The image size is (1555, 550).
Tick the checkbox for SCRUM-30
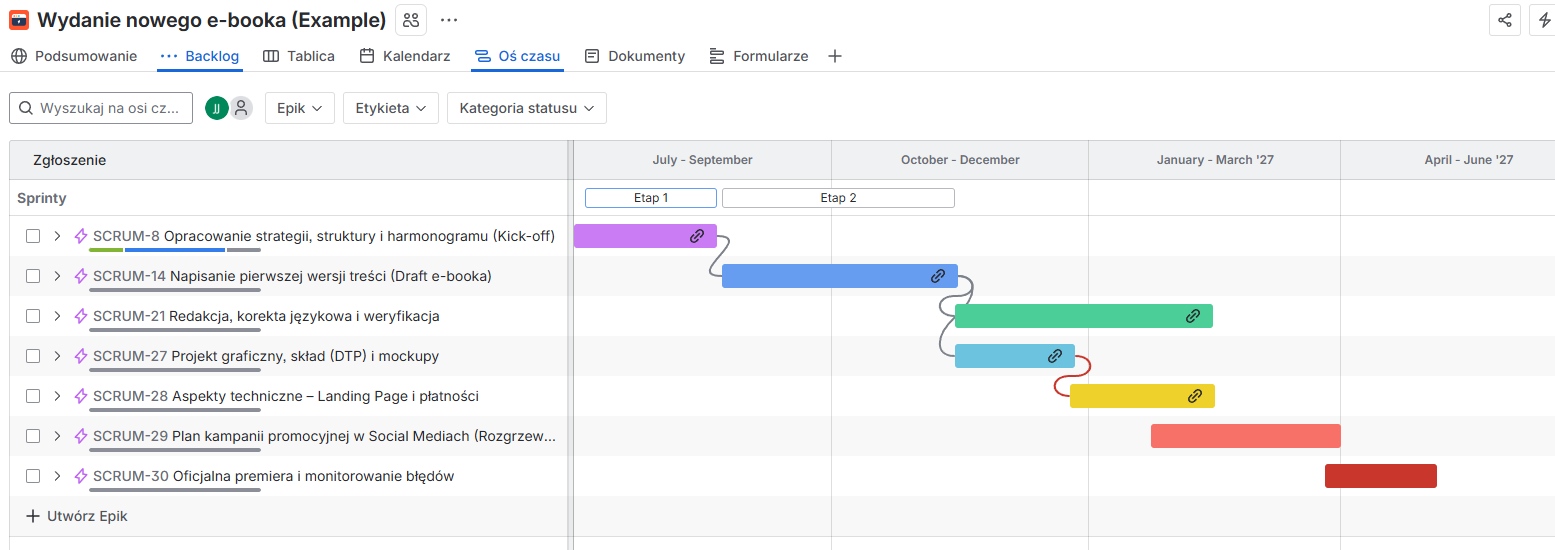click(x=33, y=476)
